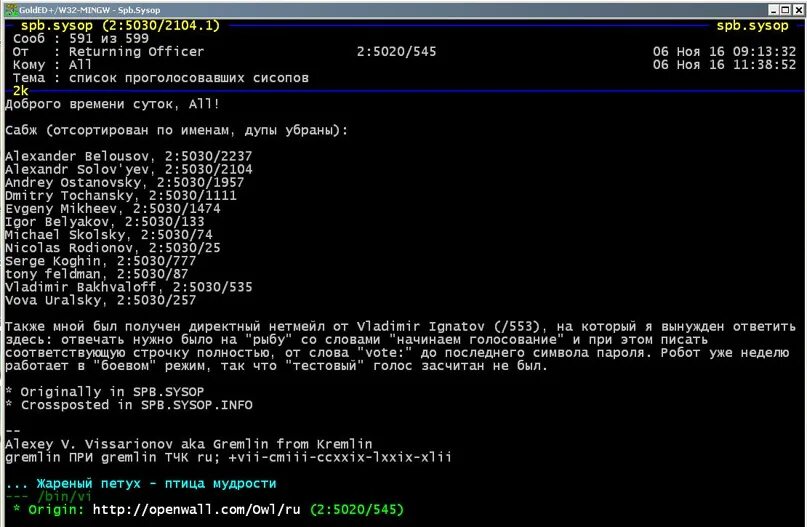
Task: Click the subject 'список проголосовавших сисопов'
Action: point(188,78)
